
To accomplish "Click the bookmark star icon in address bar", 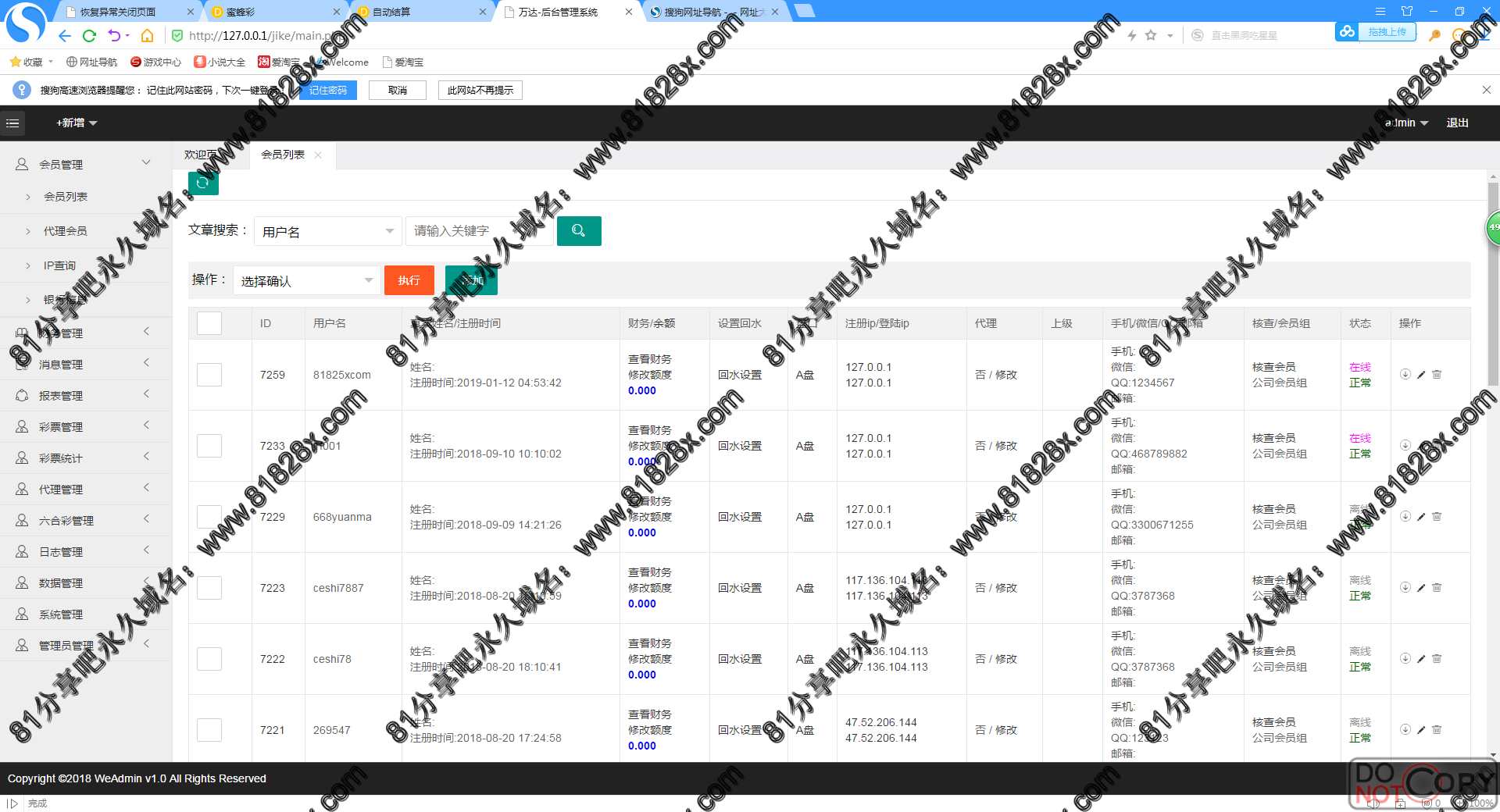I will pos(1151,35).
